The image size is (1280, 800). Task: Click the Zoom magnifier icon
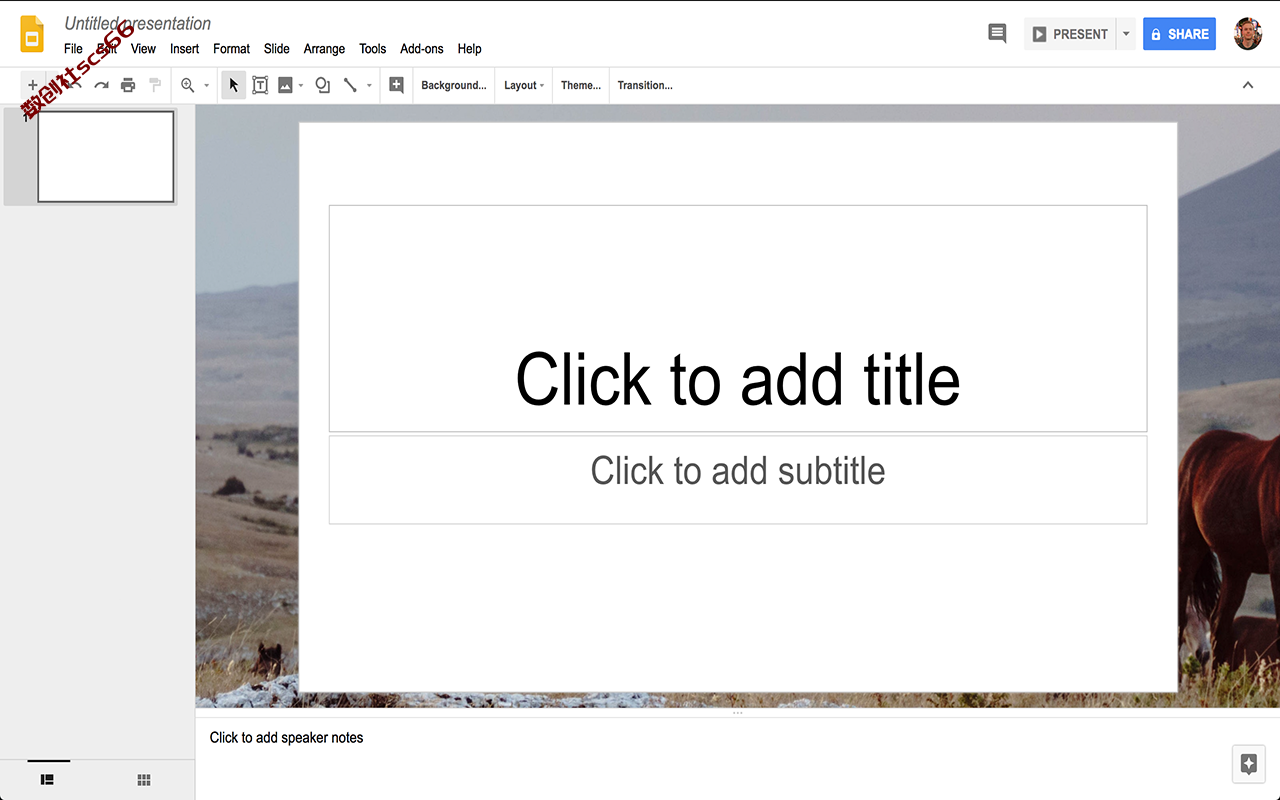tap(187, 85)
